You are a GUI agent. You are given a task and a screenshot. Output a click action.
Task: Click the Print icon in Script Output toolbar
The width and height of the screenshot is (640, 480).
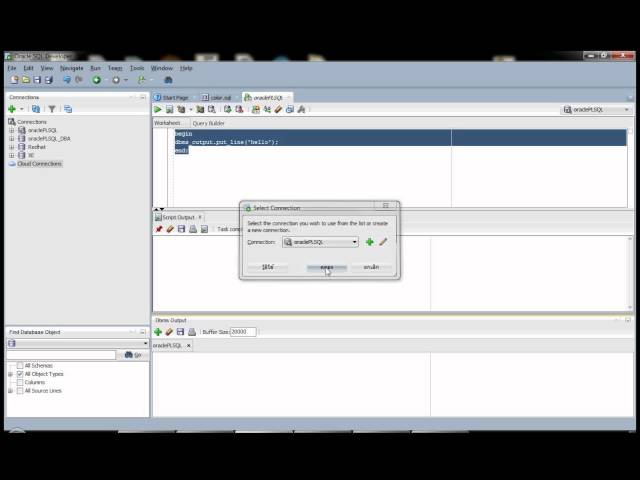click(193, 229)
